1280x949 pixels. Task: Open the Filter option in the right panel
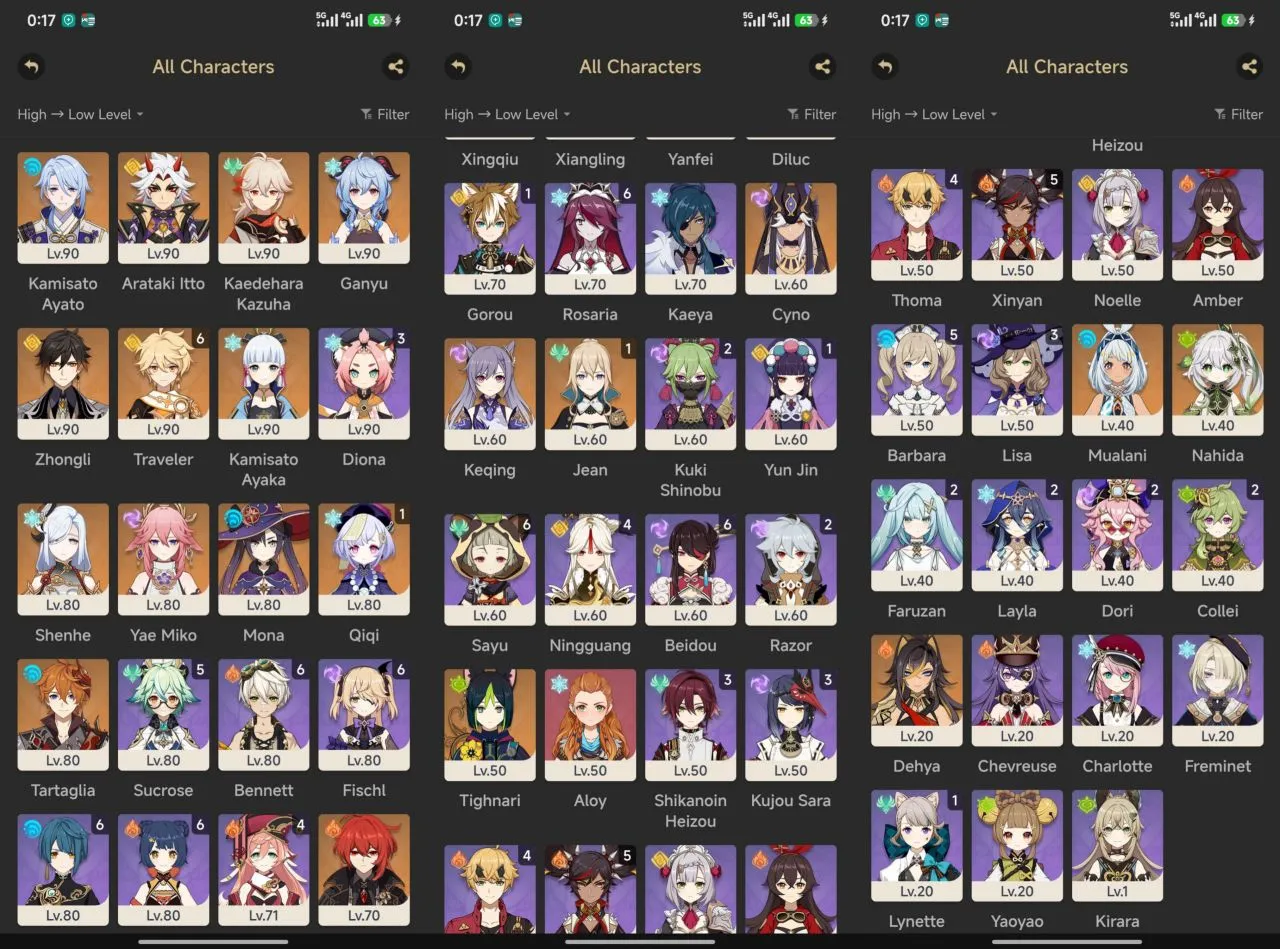(1239, 114)
